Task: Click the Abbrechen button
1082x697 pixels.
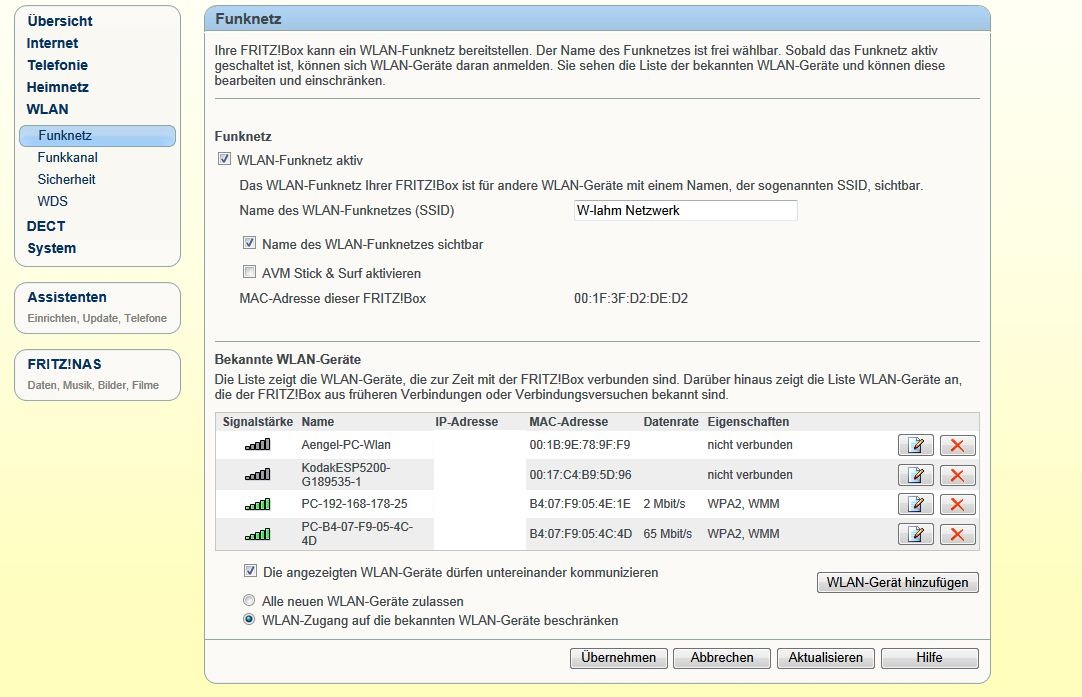Action: [722, 658]
